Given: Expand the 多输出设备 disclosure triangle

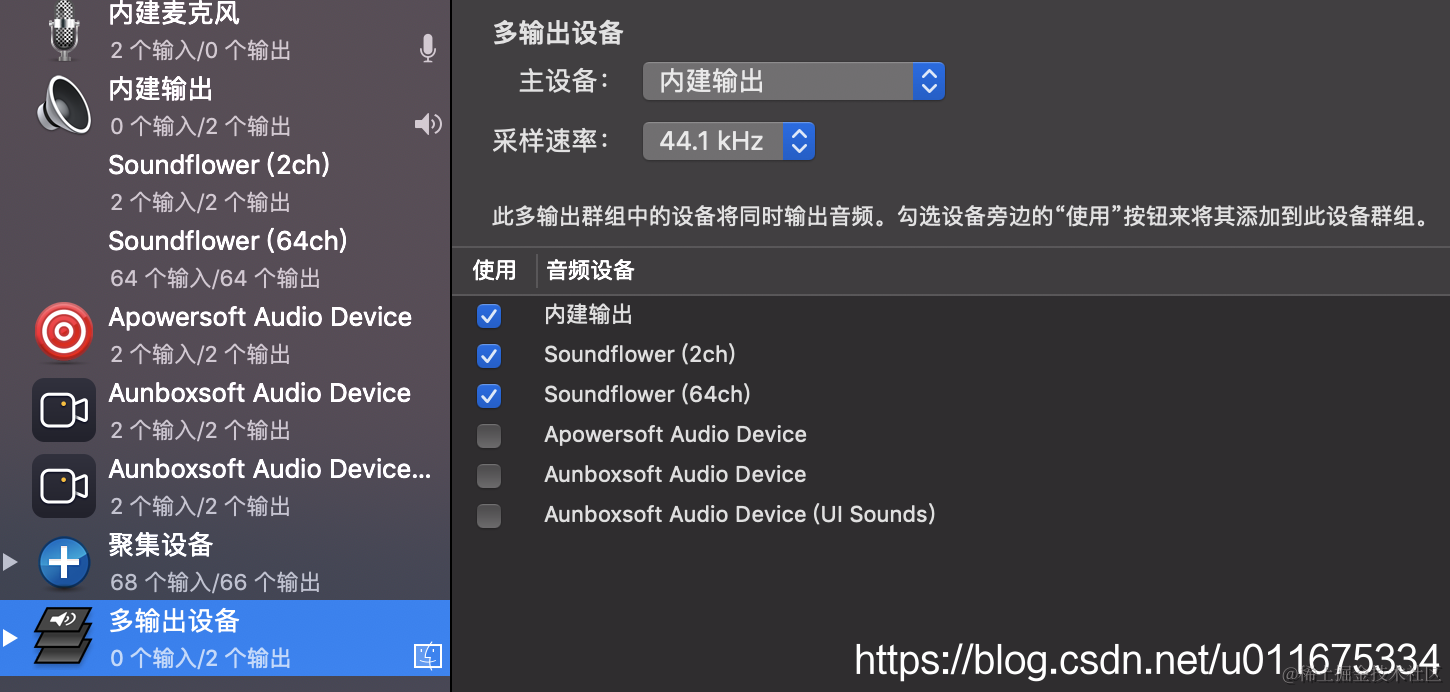Looking at the screenshot, I should coord(10,638).
